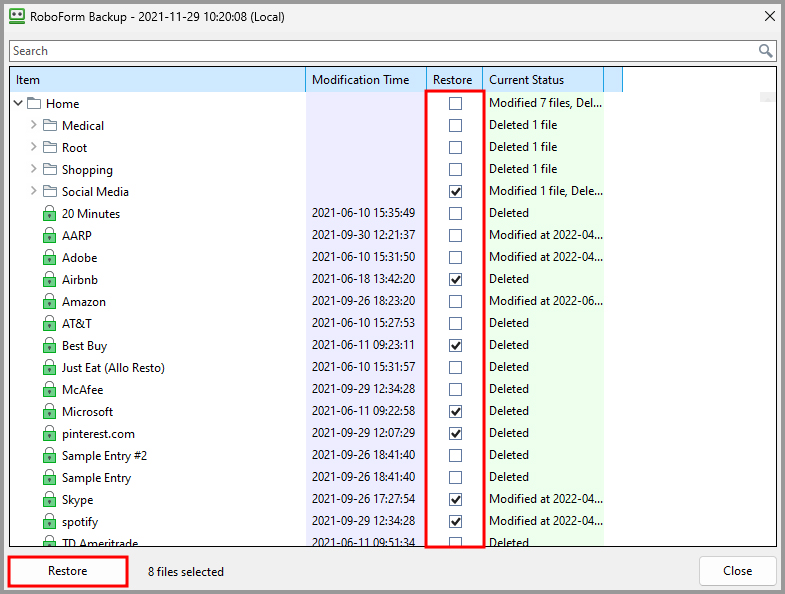Expand the Medical folder
785x594 pixels.
pos(34,125)
